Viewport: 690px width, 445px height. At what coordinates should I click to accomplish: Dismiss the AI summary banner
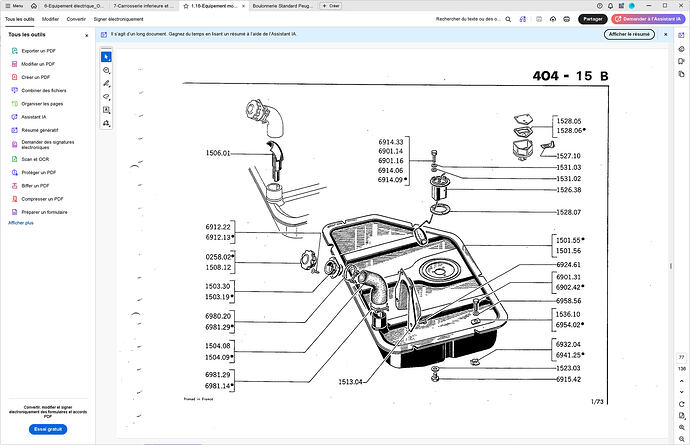tap(665, 34)
